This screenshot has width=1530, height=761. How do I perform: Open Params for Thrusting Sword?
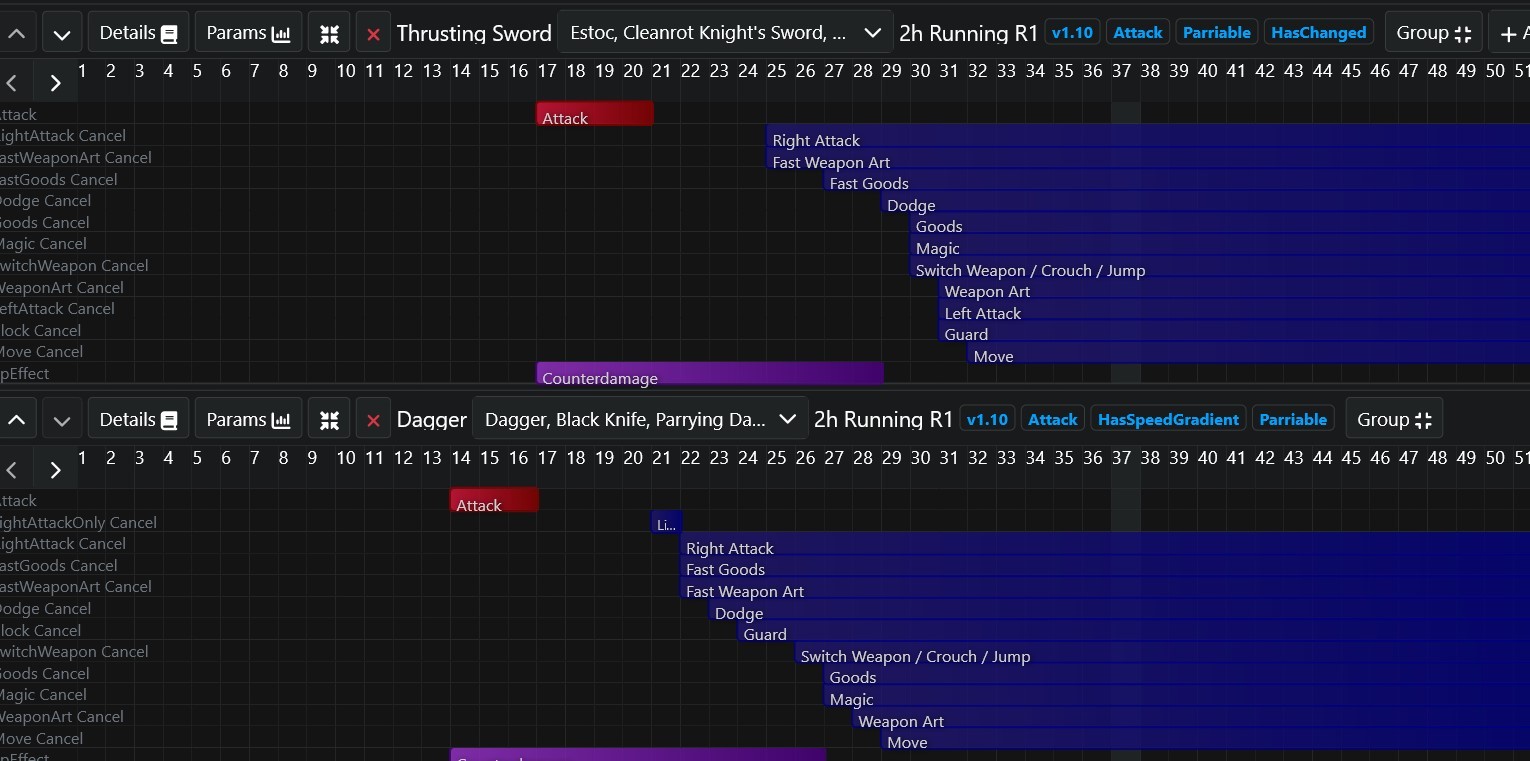click(248, 33)
